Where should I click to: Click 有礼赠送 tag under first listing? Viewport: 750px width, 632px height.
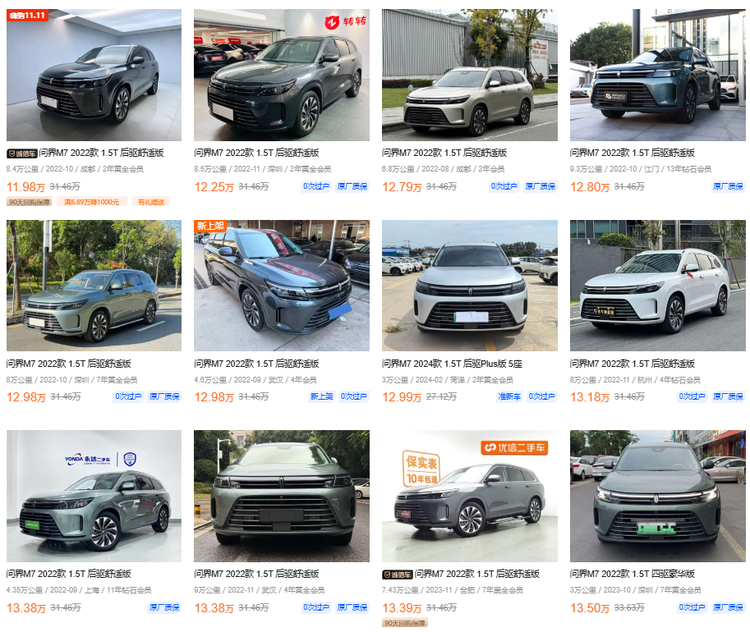151,202
